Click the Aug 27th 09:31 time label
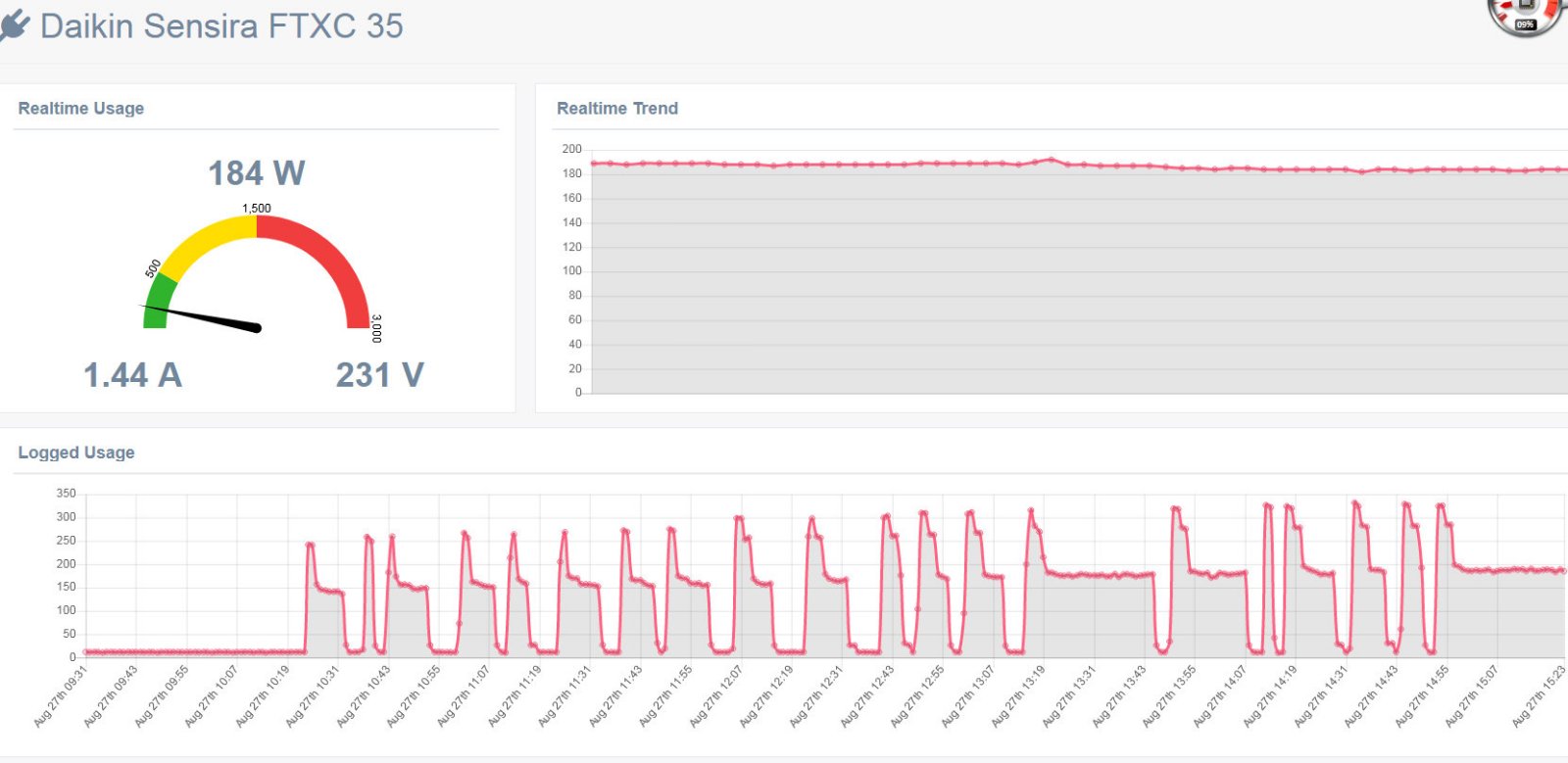 point(61,696)
